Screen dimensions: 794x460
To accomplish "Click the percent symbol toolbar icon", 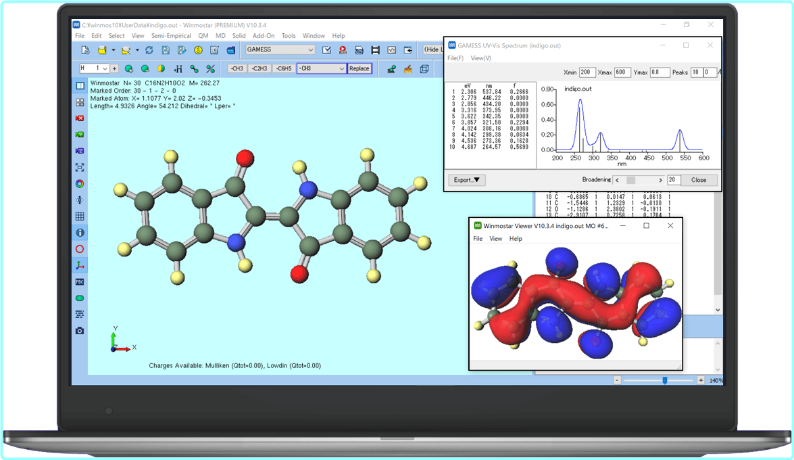I will tap(210, 68).
